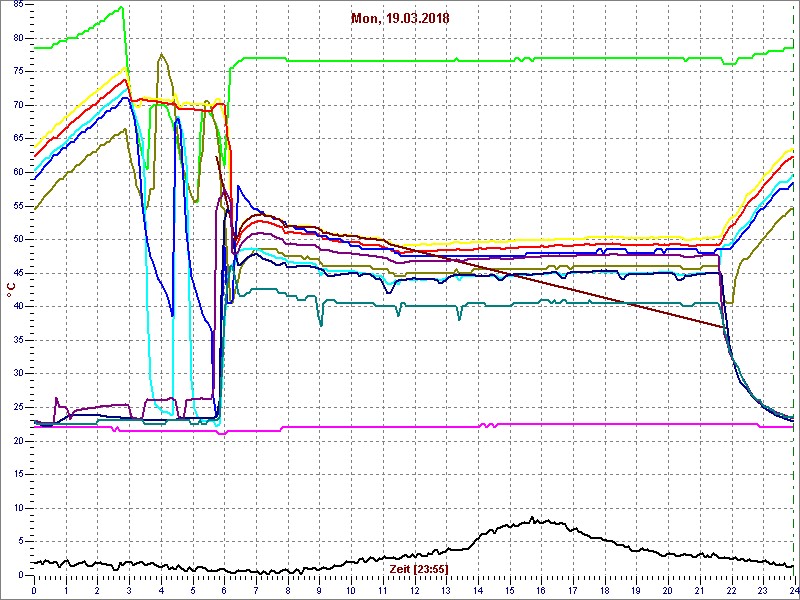Click hour 22 on the time axis
The width and height of the screenshot is (800, 600).
click(x=731, y=590)
